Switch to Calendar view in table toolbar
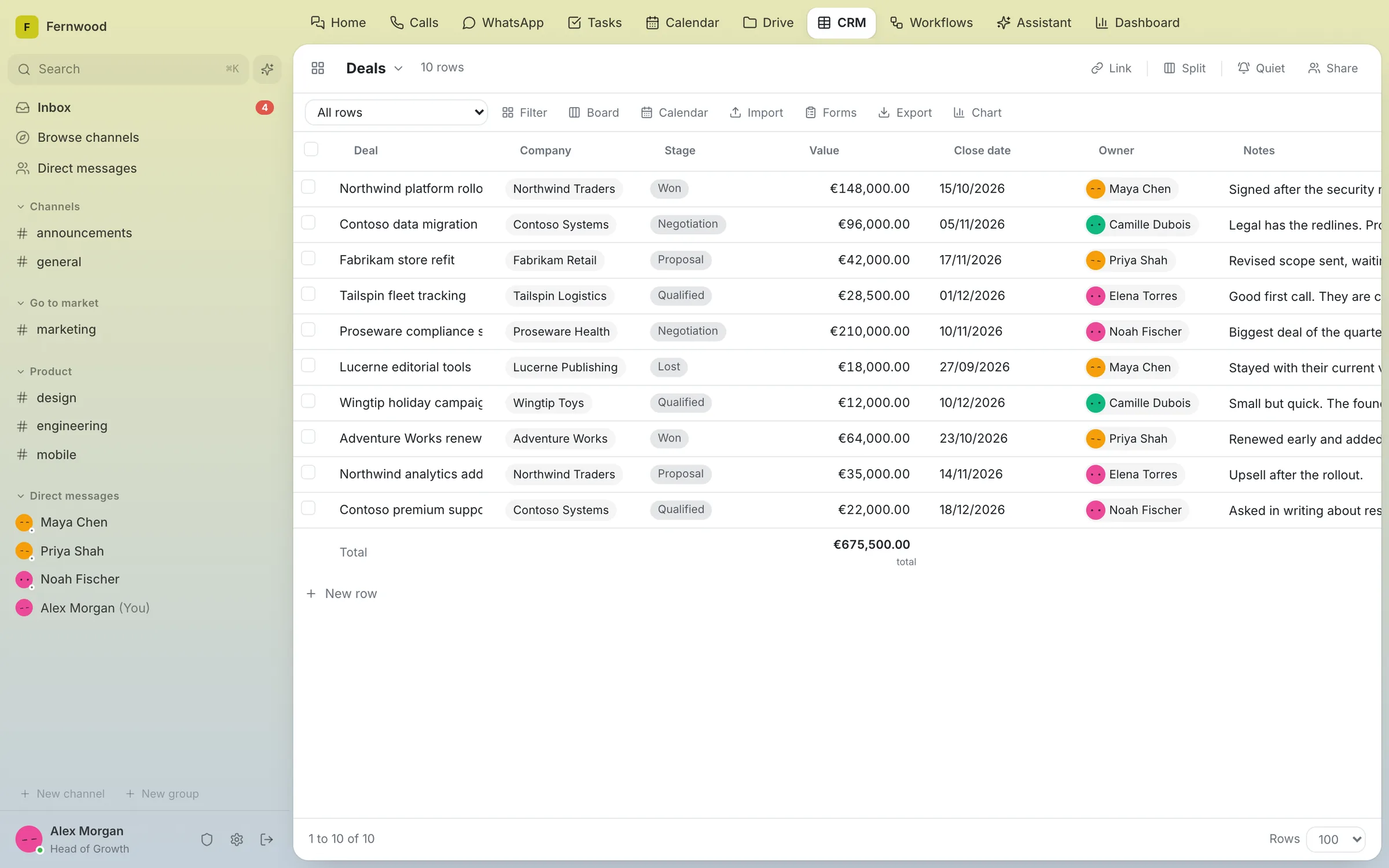The height and width of the screenshot is (868, 1389). click(674, 112)
